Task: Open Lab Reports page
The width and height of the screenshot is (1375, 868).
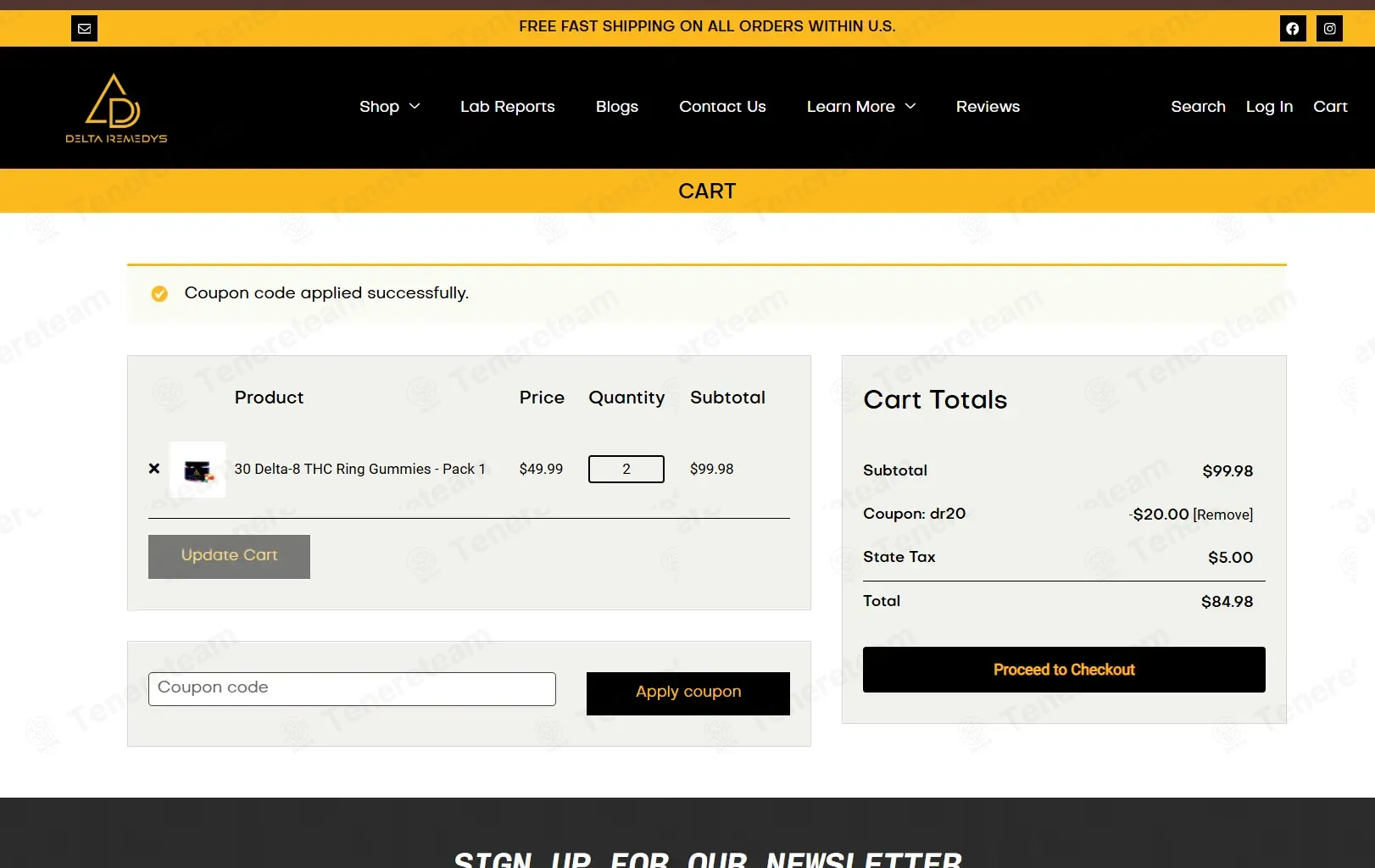Action: (508, 107)
